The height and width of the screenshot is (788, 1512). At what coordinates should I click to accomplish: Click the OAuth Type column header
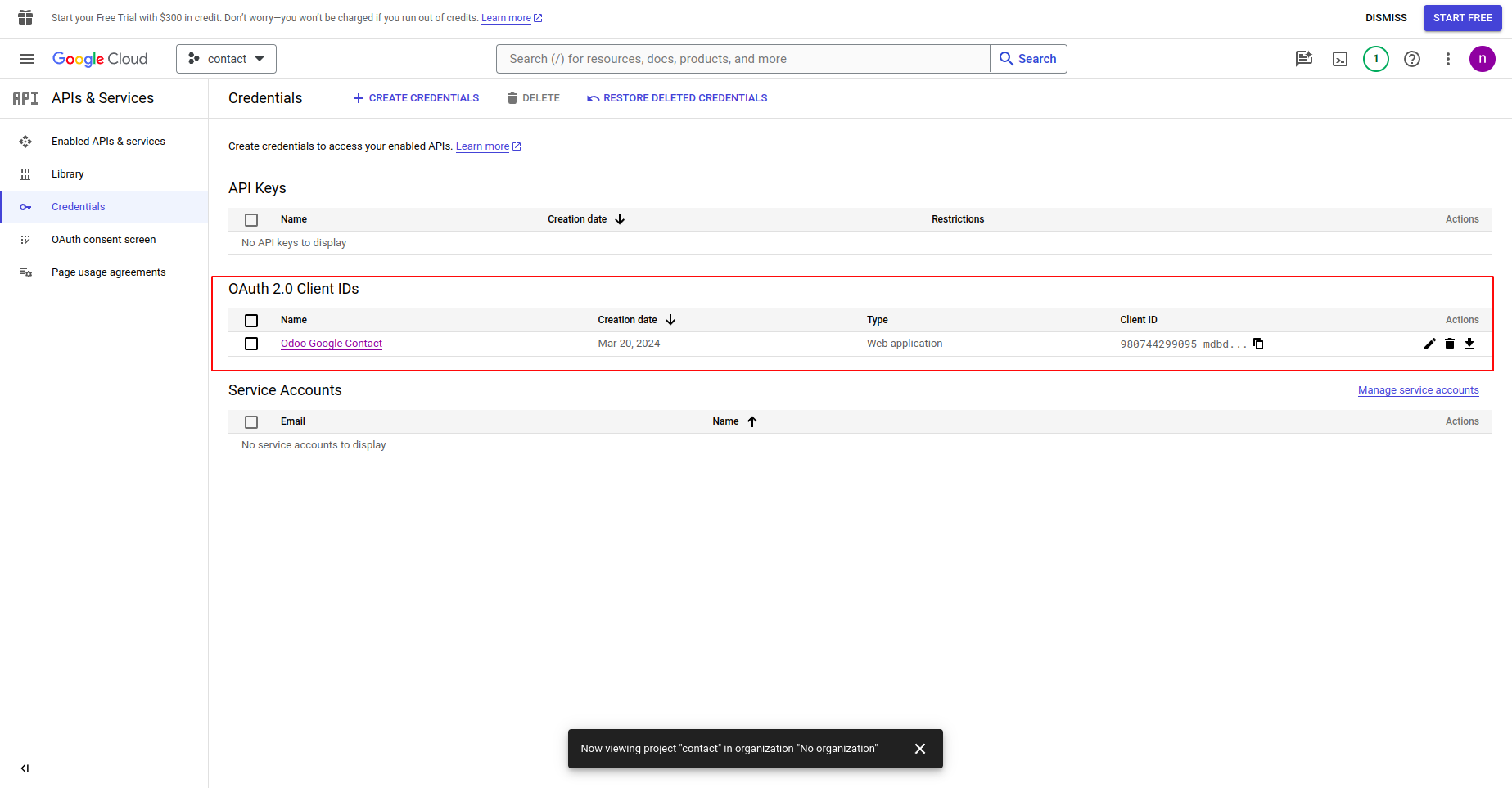pyautogui.click(x=878, y=320)
